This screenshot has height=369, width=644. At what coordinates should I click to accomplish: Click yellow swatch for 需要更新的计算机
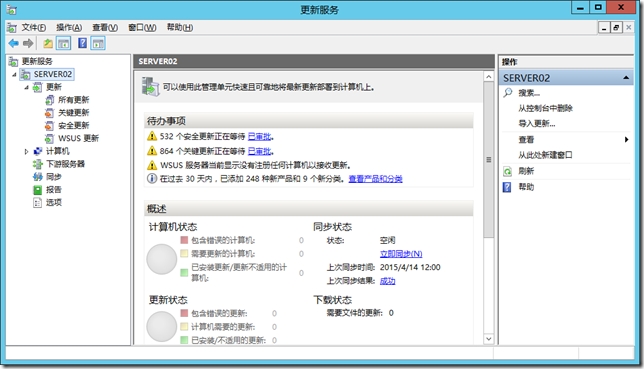184,254
